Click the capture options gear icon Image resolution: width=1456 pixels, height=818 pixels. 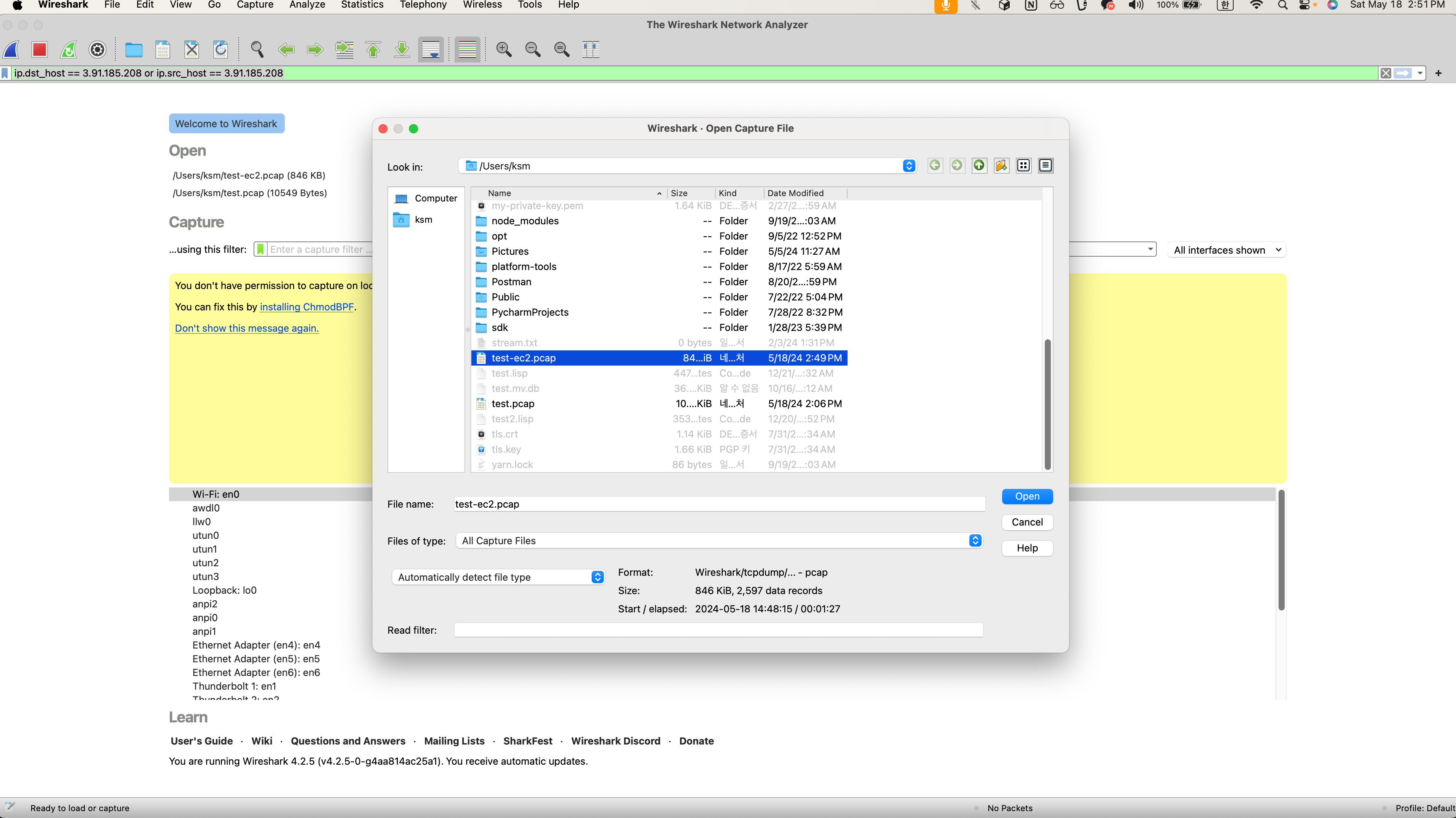97,50
